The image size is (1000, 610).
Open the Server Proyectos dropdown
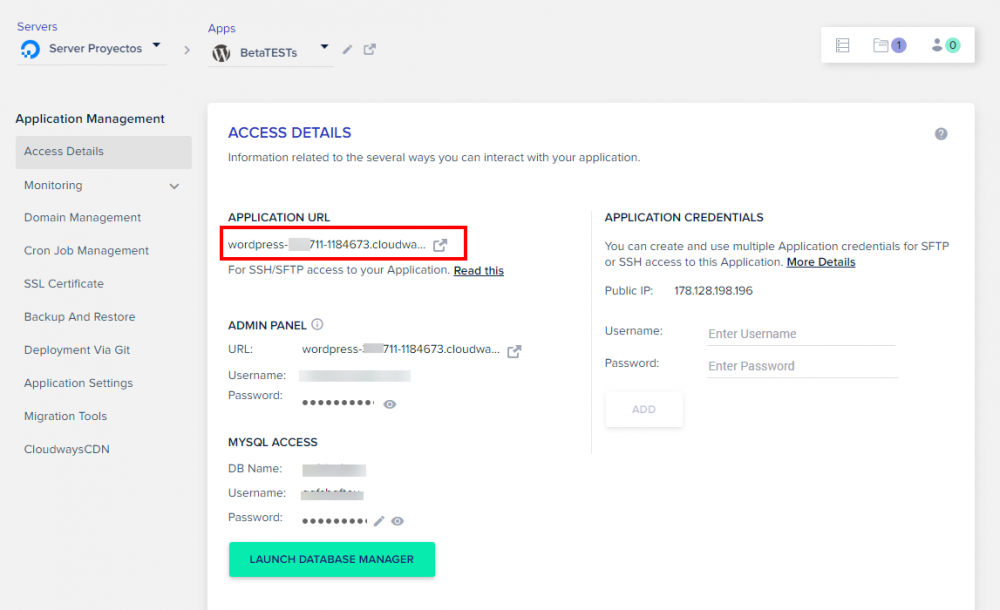[157, 46]
